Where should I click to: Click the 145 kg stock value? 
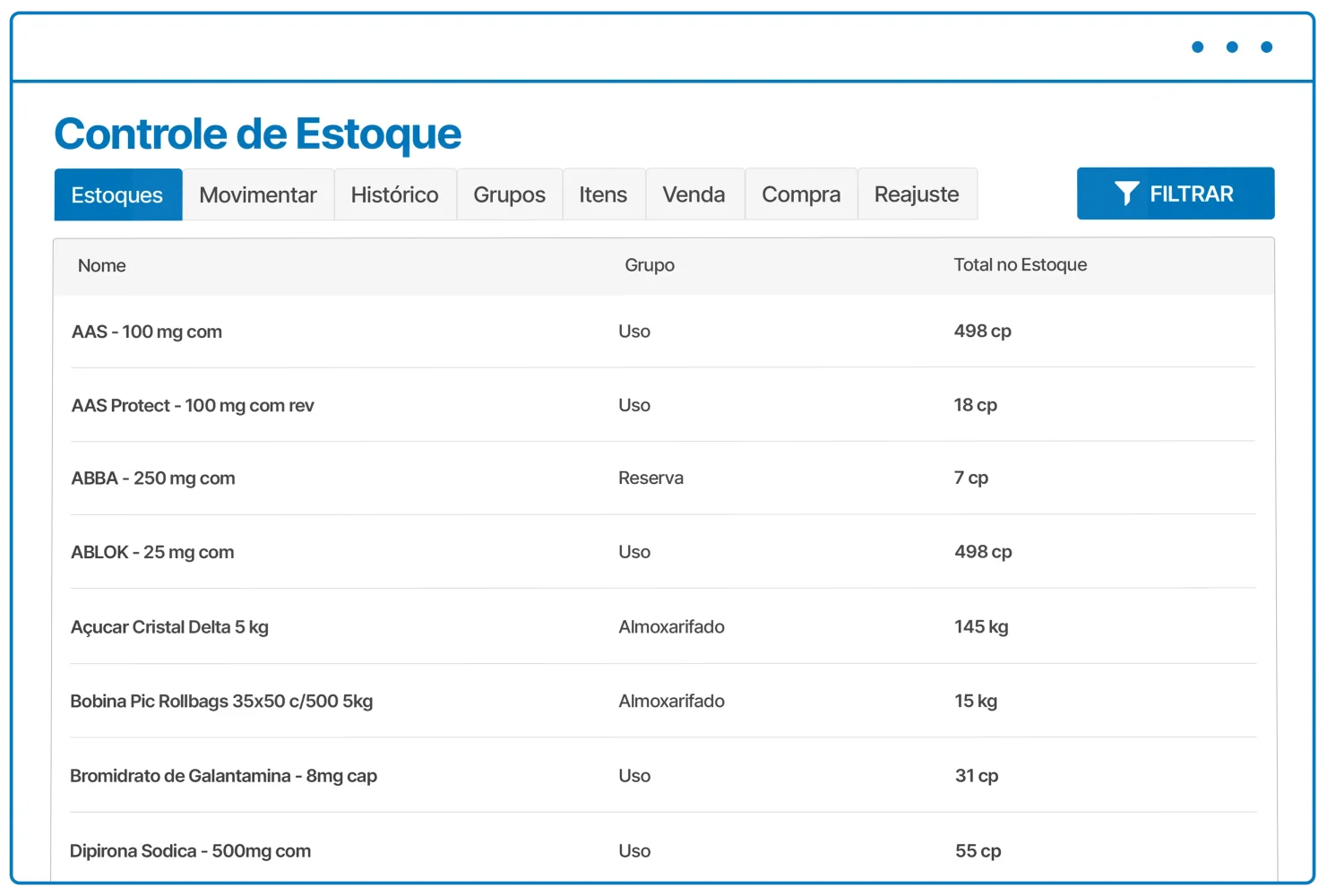[x=981, y=626]
